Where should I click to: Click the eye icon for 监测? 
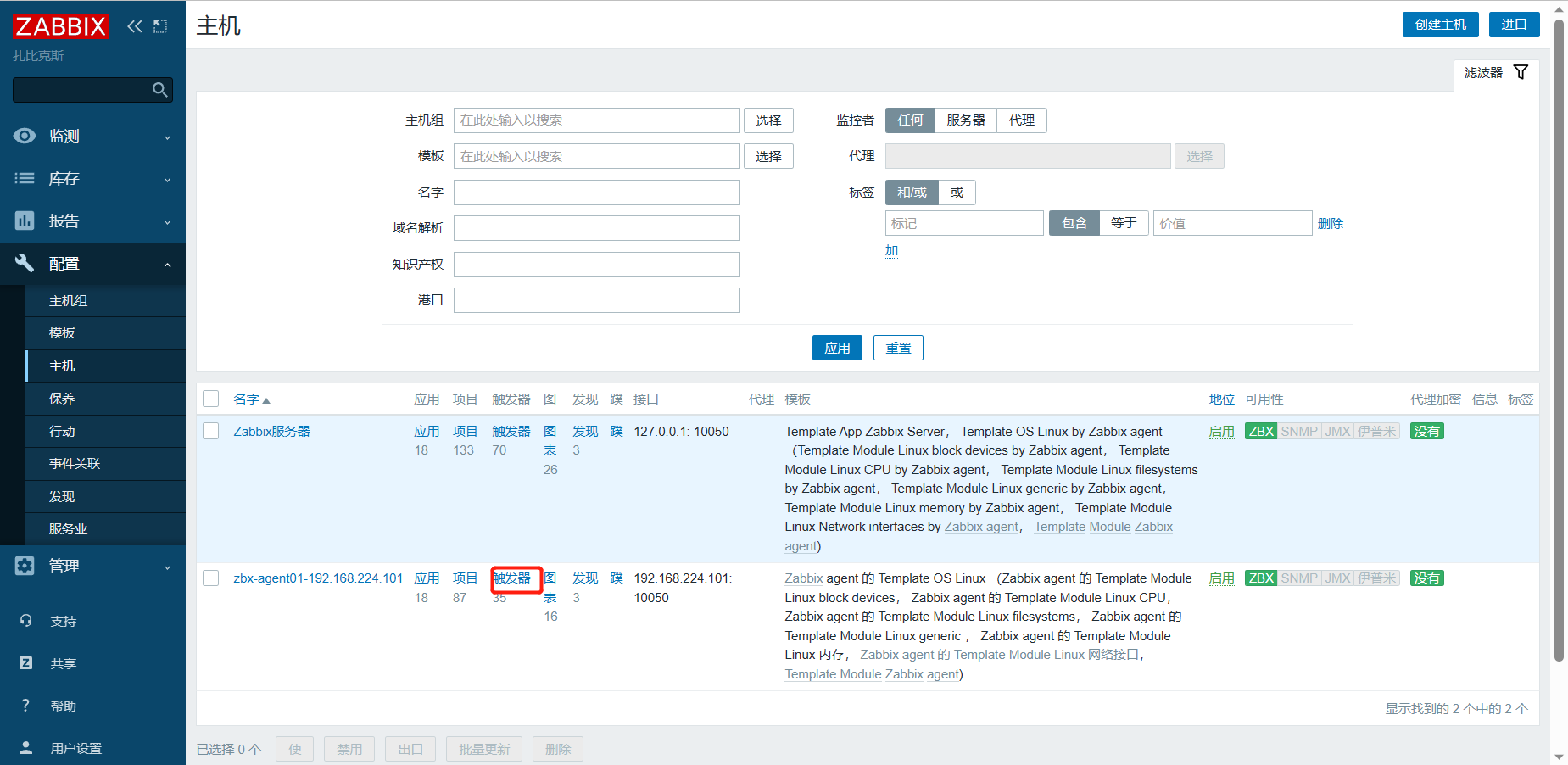pyautogui.click(x=25, y=136)
